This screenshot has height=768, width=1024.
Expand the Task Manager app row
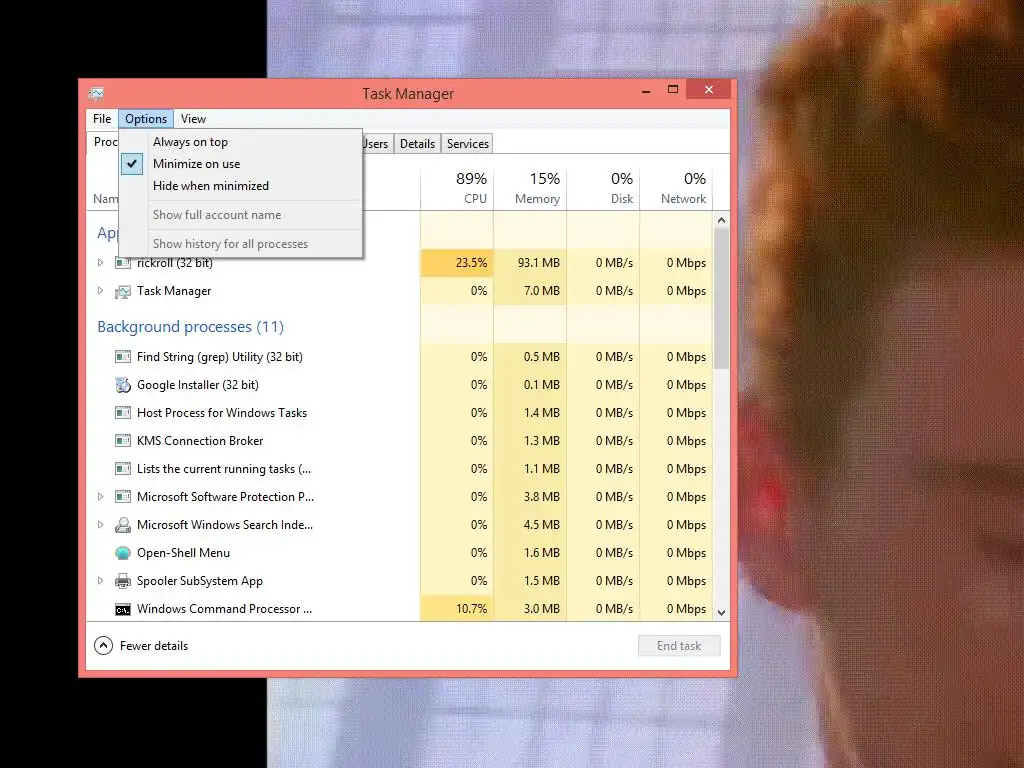click(x=101, y=291)
